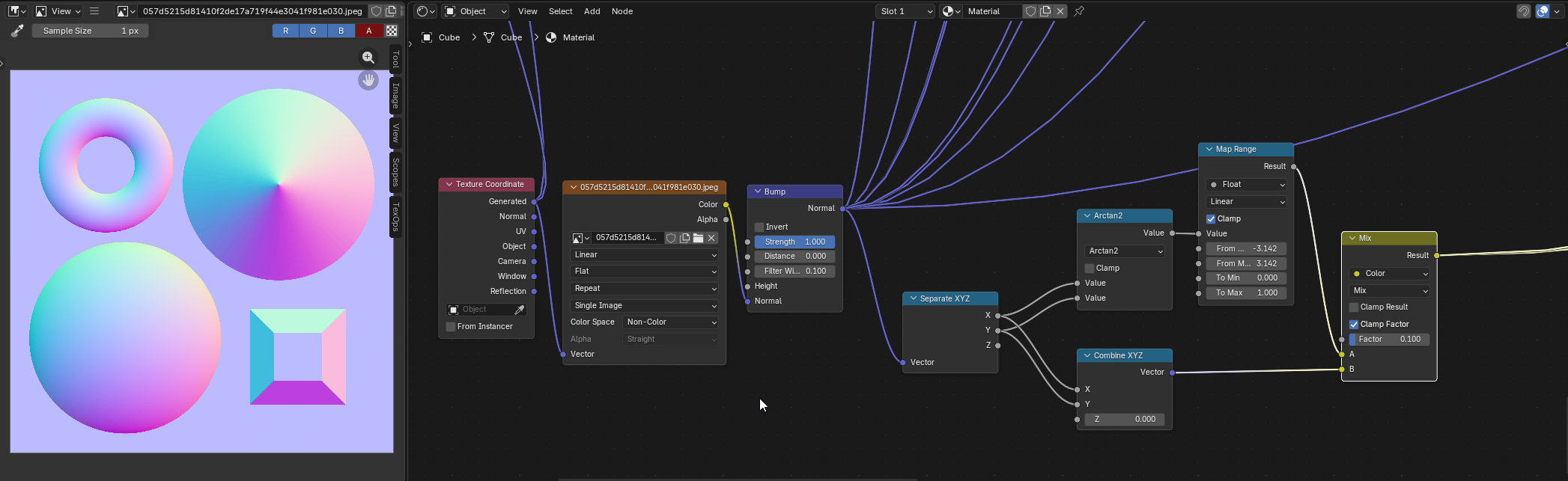
Task: Uncheck Clamp on Map Range node
Action: tap(1211, 219)
